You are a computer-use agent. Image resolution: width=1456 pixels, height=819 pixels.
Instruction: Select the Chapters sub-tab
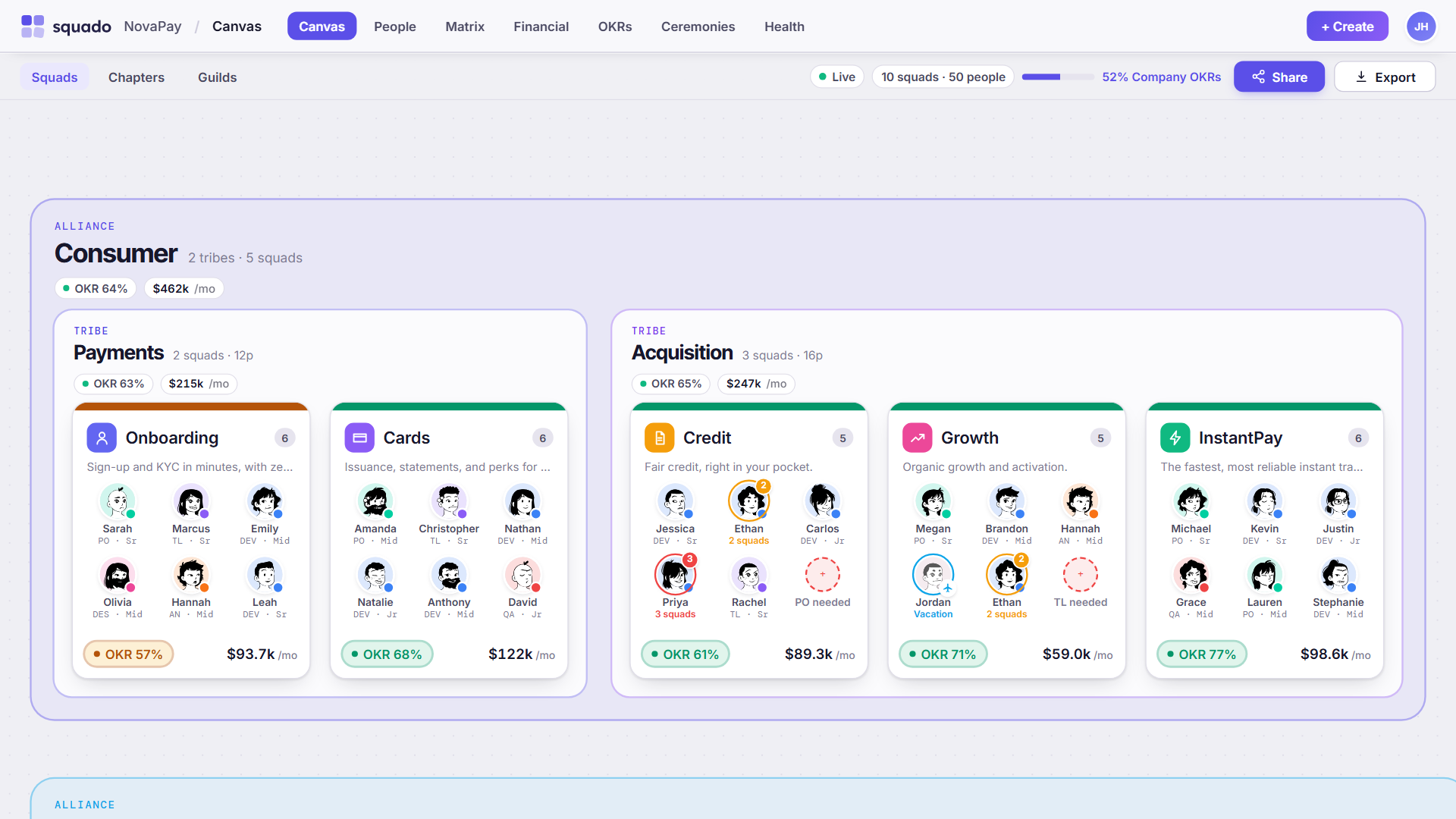136,77
